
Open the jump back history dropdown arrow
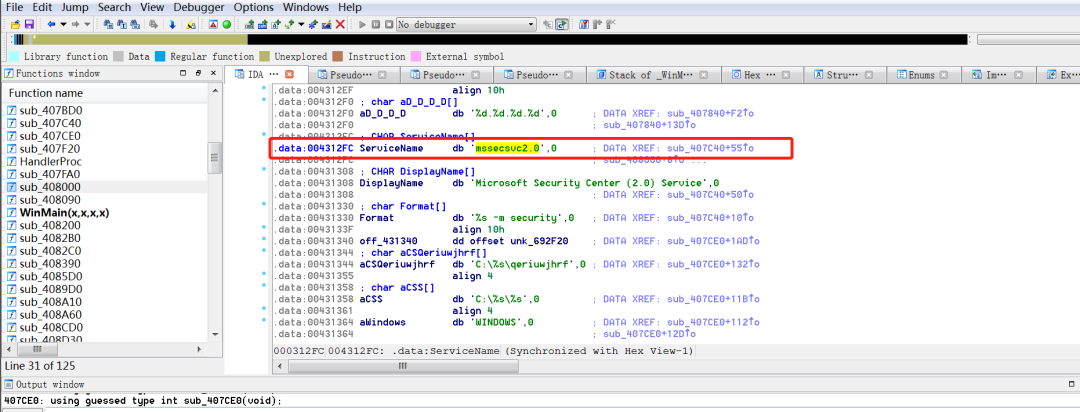(62, 24)
